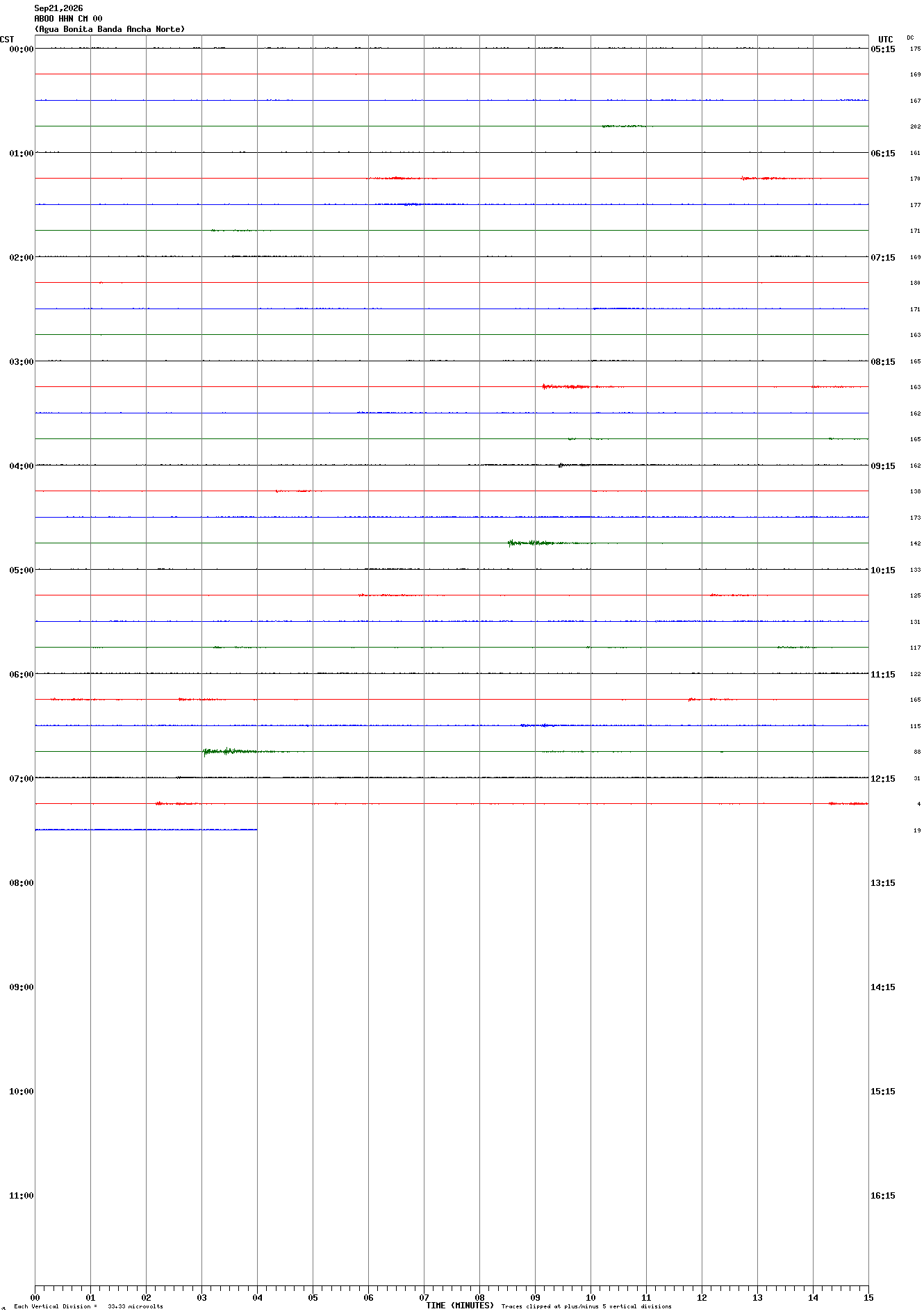This screenshot has width=924, height=1316.
Task: Click the TIME (MINUTES) axis title
Action: click(x=460, y=1306)
